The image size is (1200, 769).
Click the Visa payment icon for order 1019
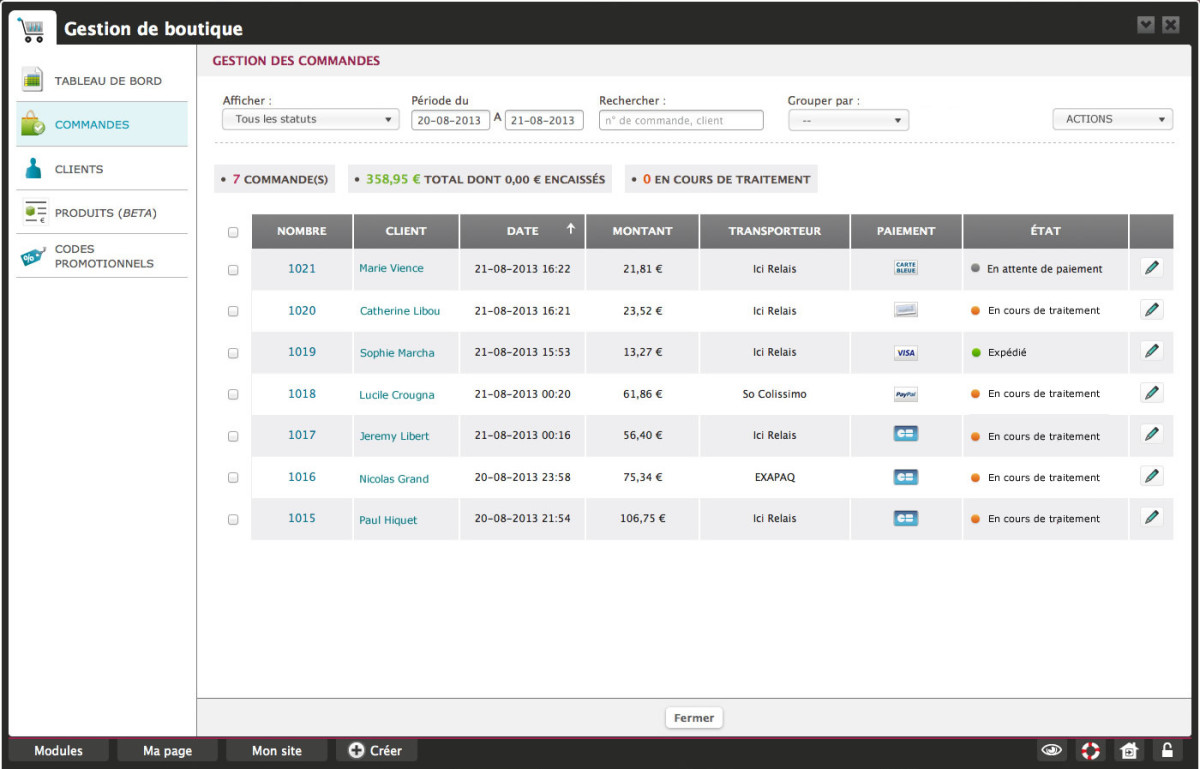click(x=905, y=353)
